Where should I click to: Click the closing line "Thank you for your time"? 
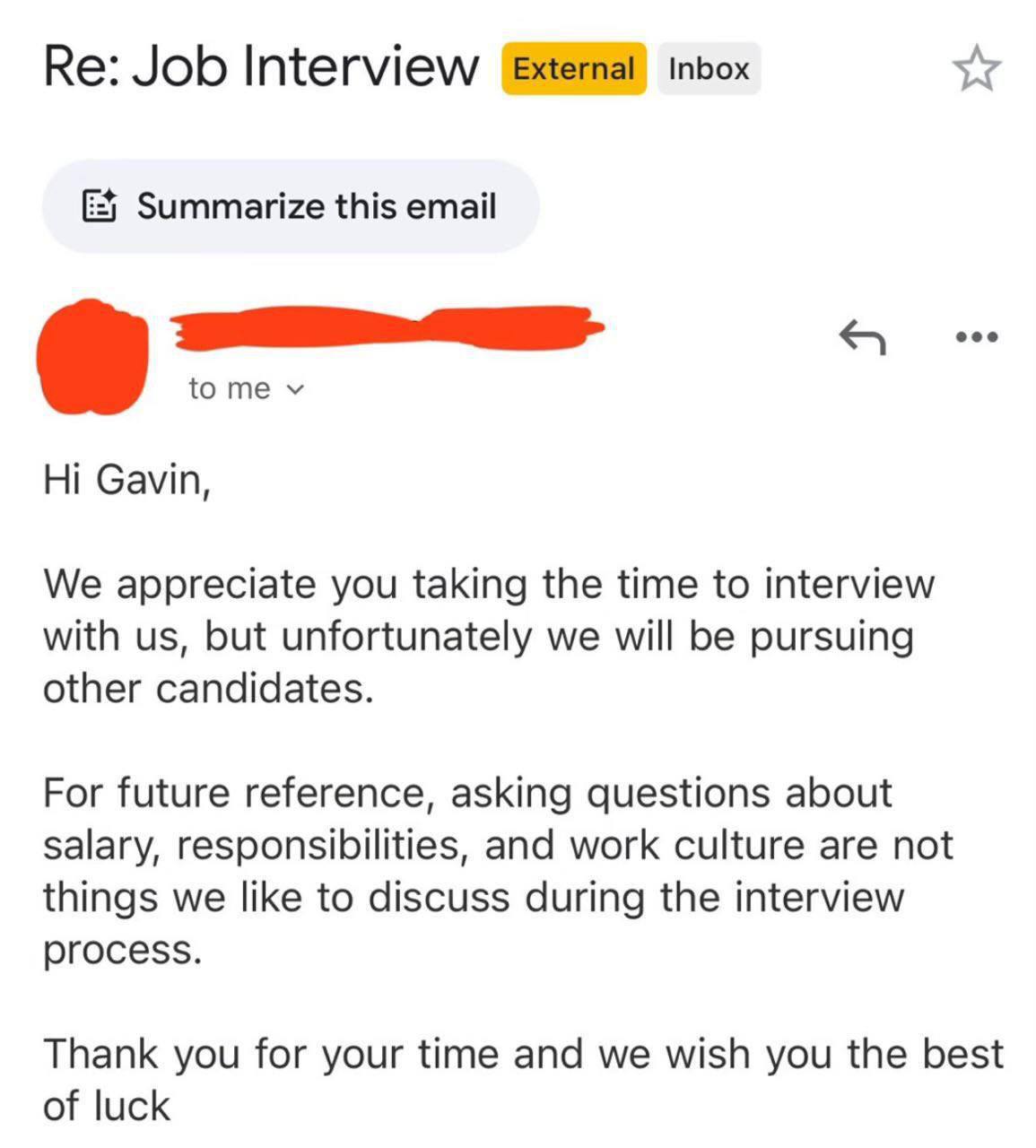pyautogui.click(x=522, y=1079)
